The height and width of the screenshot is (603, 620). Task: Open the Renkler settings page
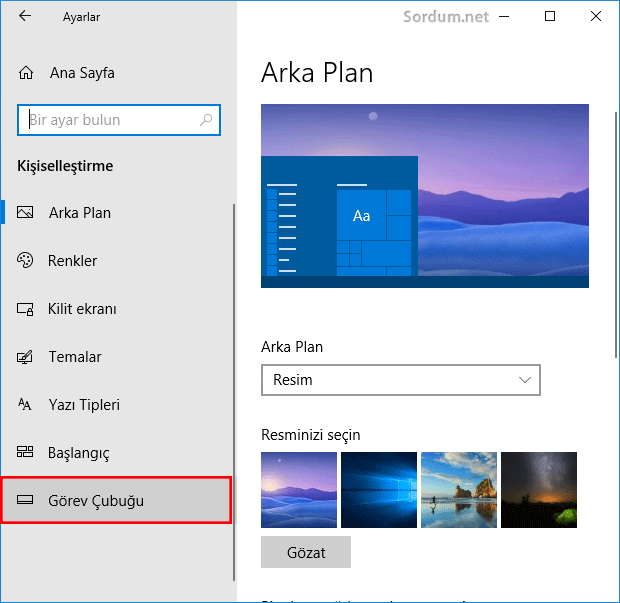coord(117,261)
